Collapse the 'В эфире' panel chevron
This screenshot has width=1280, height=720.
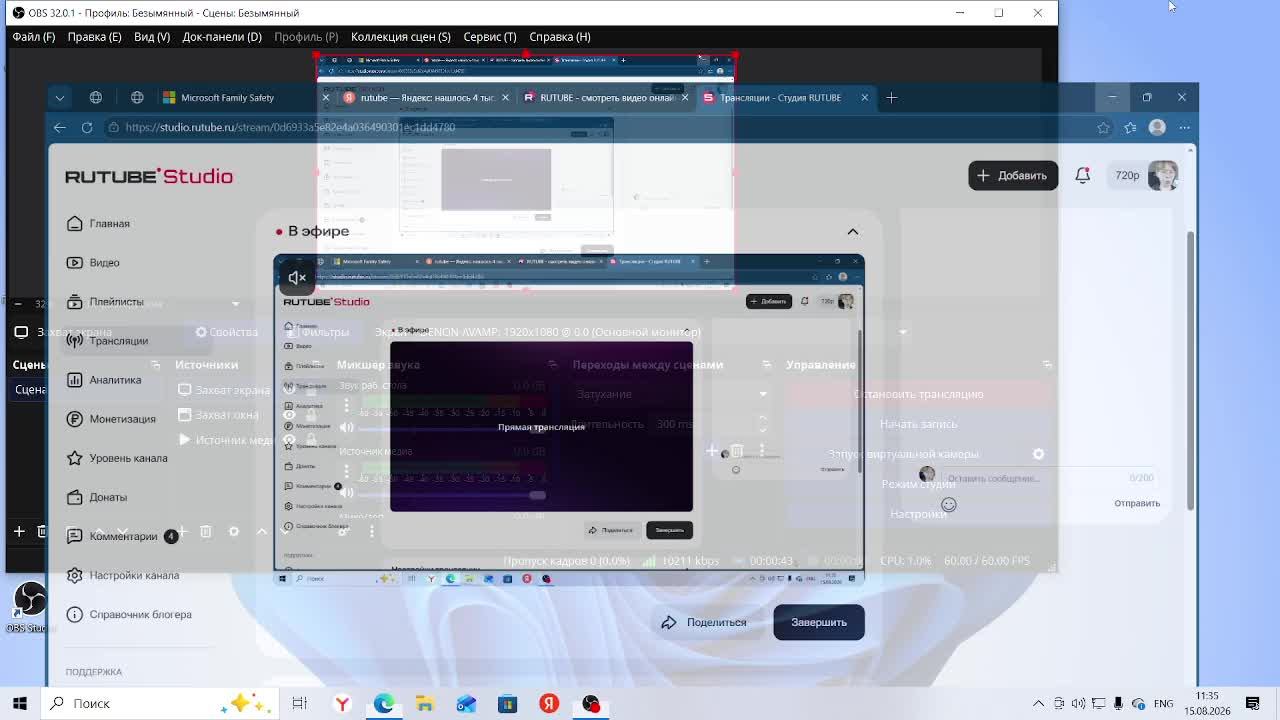tap(853, 231)
